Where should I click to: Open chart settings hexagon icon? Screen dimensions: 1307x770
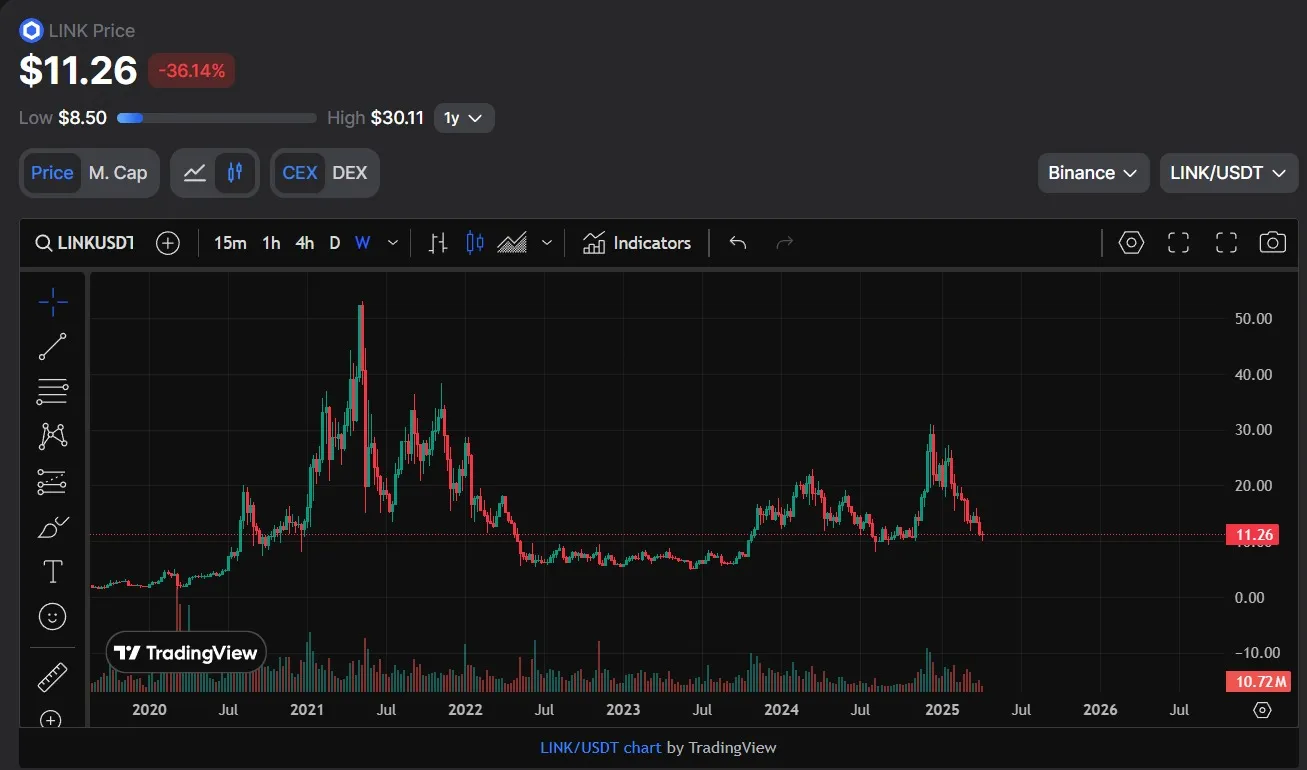(x=1131, y=243)
